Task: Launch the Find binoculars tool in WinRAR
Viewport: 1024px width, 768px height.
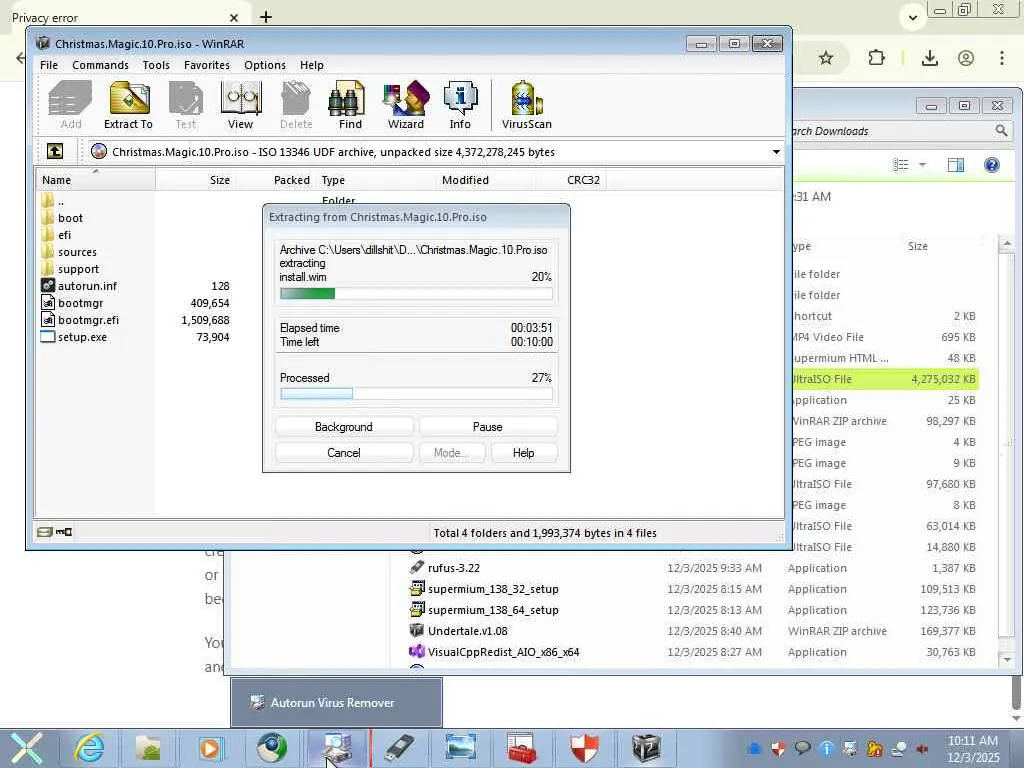Action: pyautogui.click(x=349, y=104)
